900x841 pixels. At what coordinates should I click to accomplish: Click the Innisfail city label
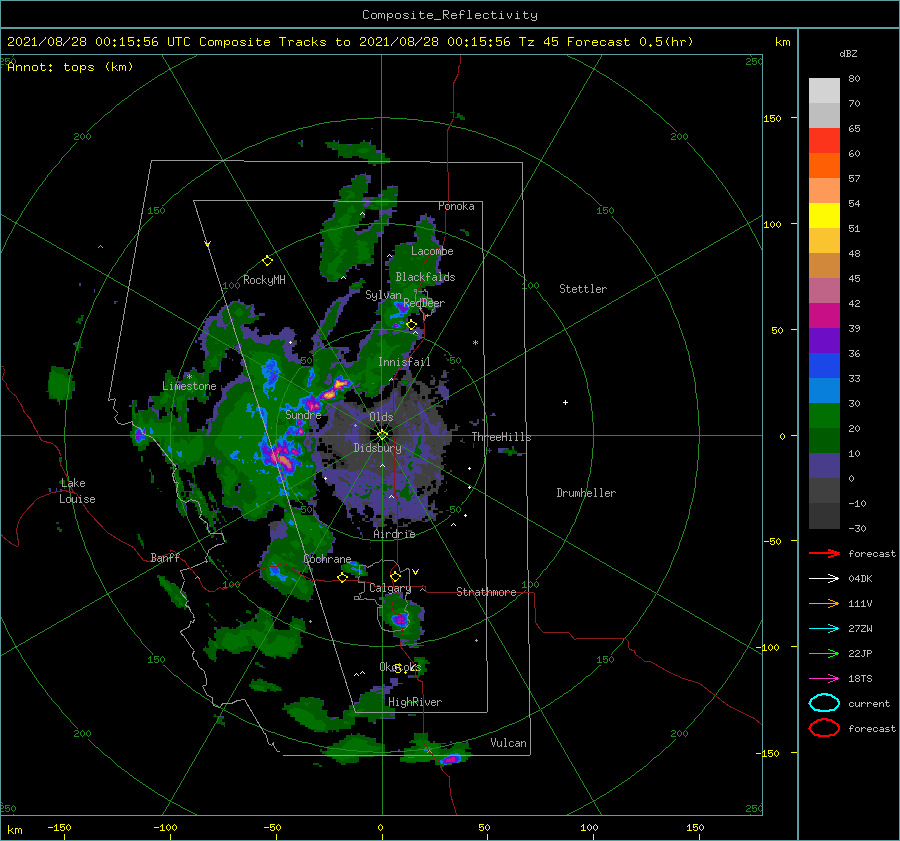[404, 362]
